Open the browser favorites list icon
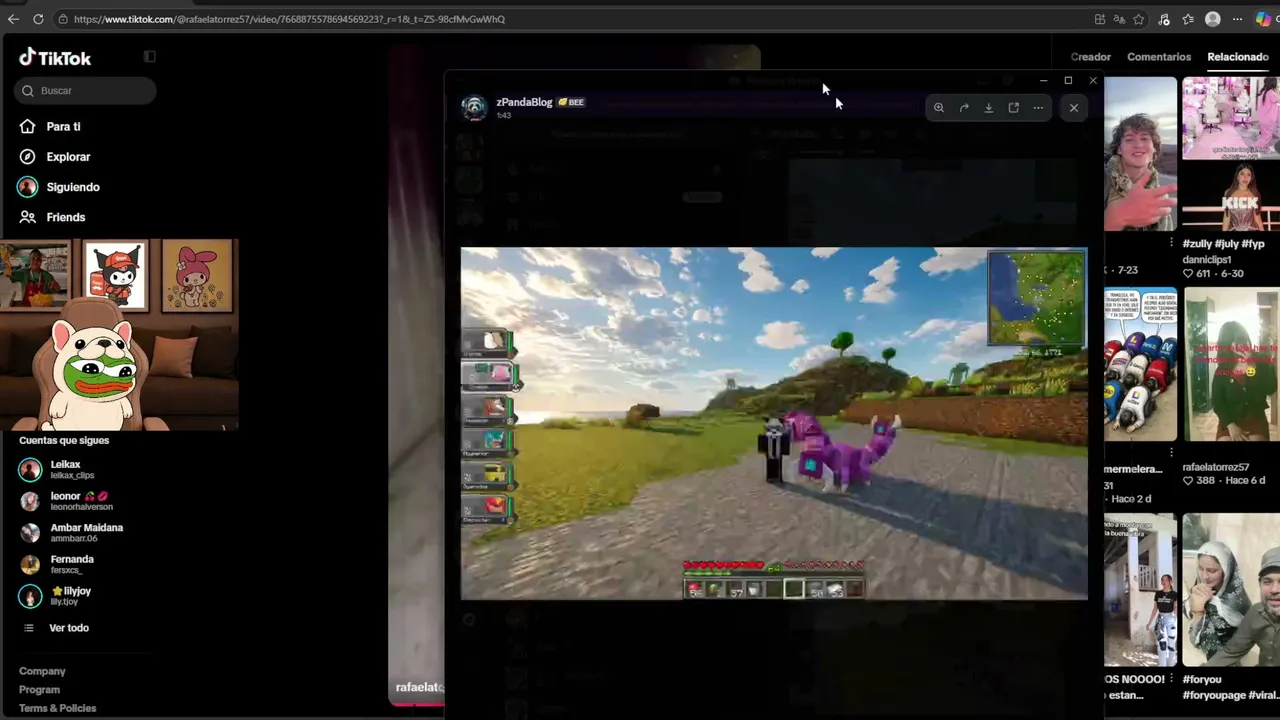Viewport: 1280px width, 720px height. pyautogui.click(x=1188, y=19)
